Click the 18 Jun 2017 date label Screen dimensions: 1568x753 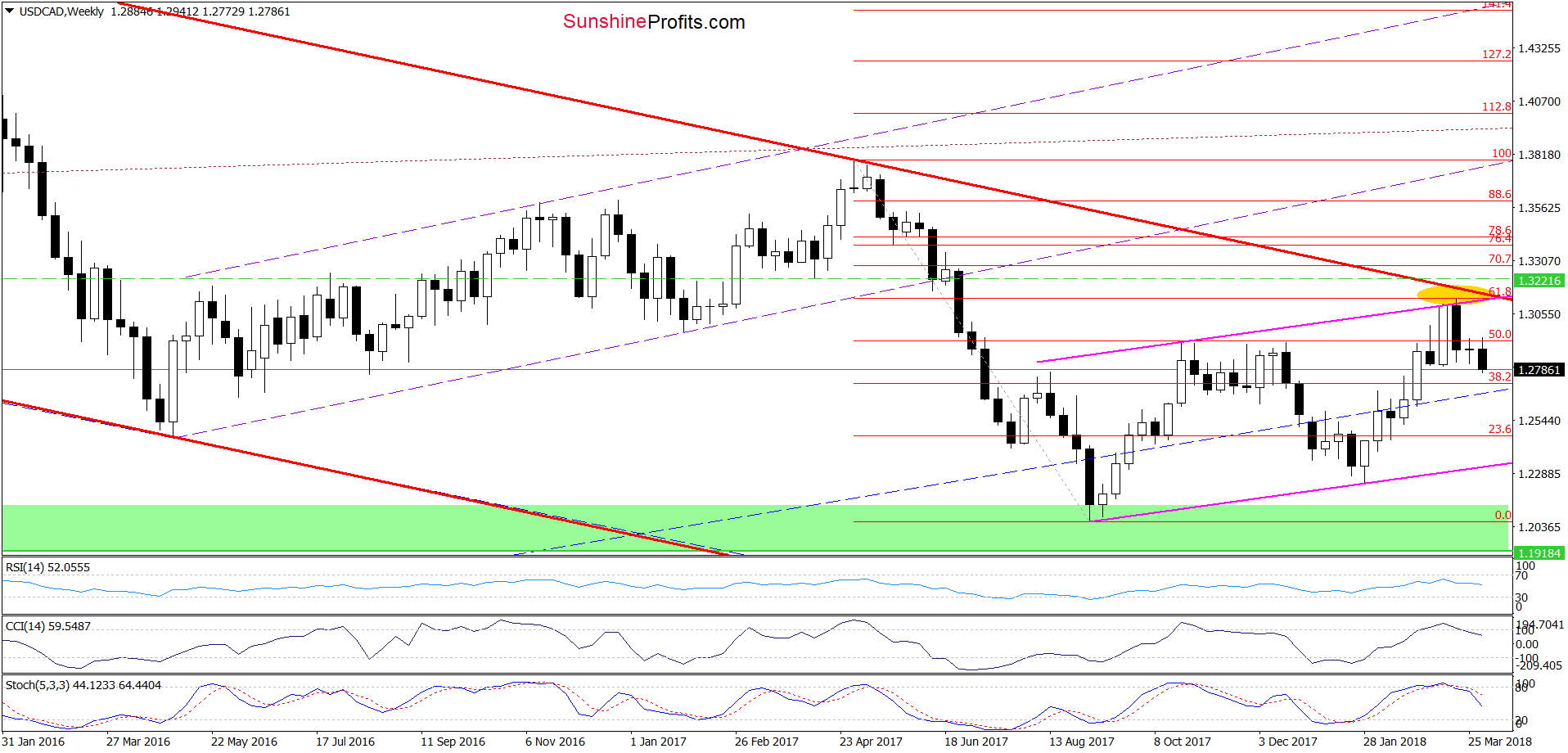[x=976, y=742]
